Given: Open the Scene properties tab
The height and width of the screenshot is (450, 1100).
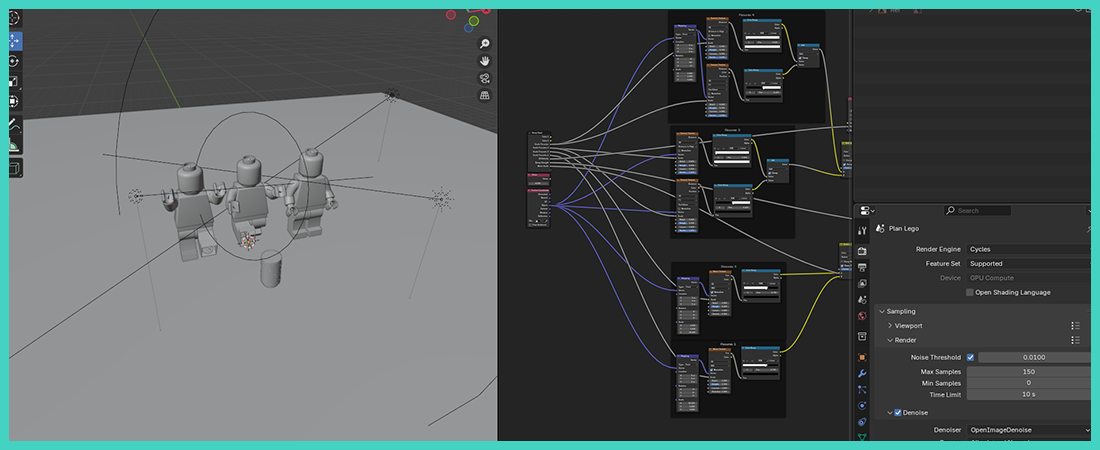Looking at the screenshot, I should tap(862, 299).
